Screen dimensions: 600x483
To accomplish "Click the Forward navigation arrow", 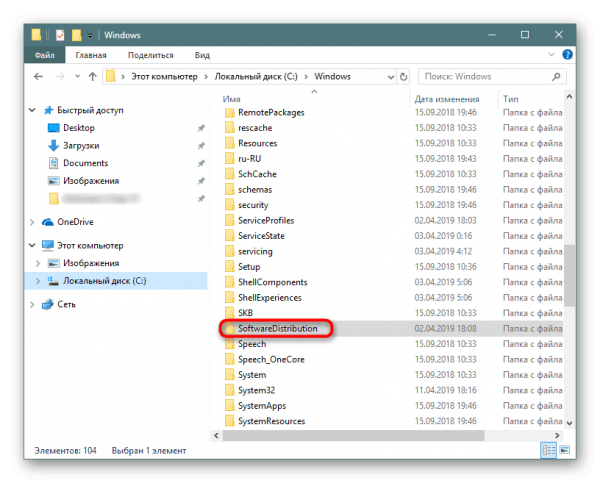I will click(60, 77).
